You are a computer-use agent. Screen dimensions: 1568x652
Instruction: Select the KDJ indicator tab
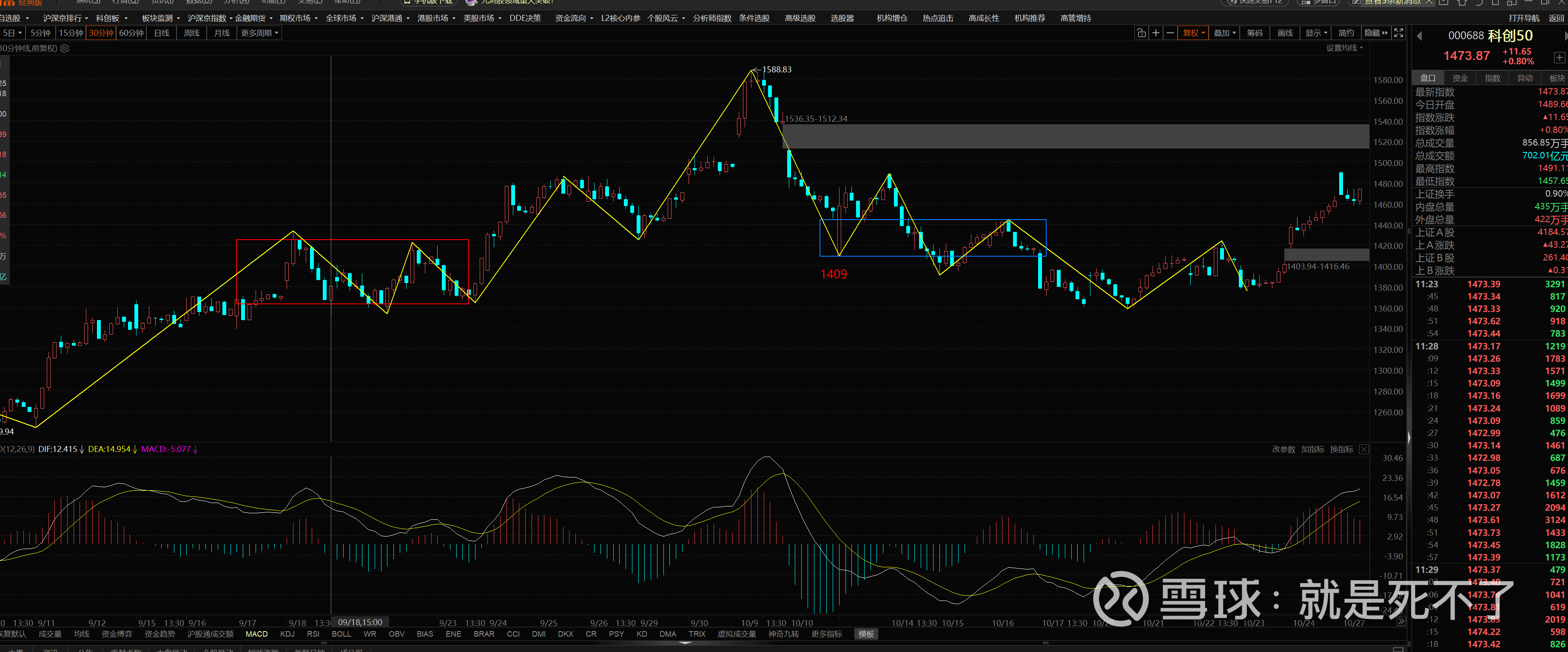(x=287, y=634)
